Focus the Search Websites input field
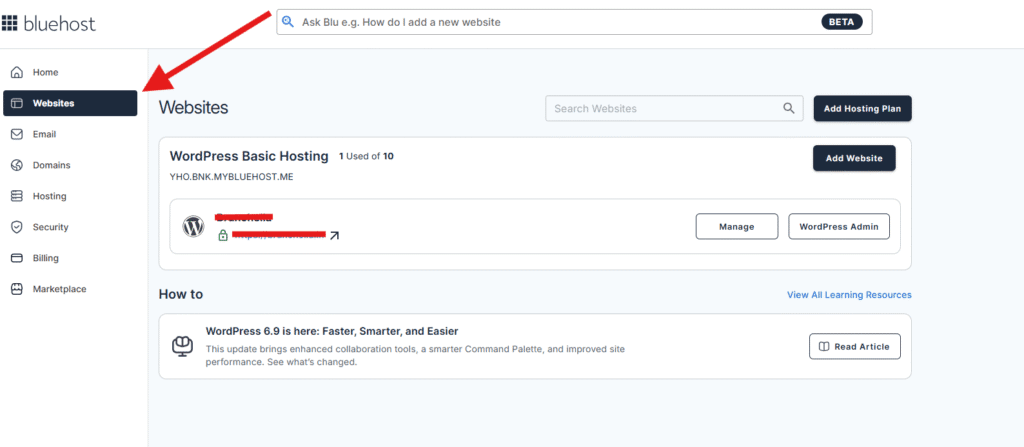Viewport: 1024px width, 447px height. 660,108
